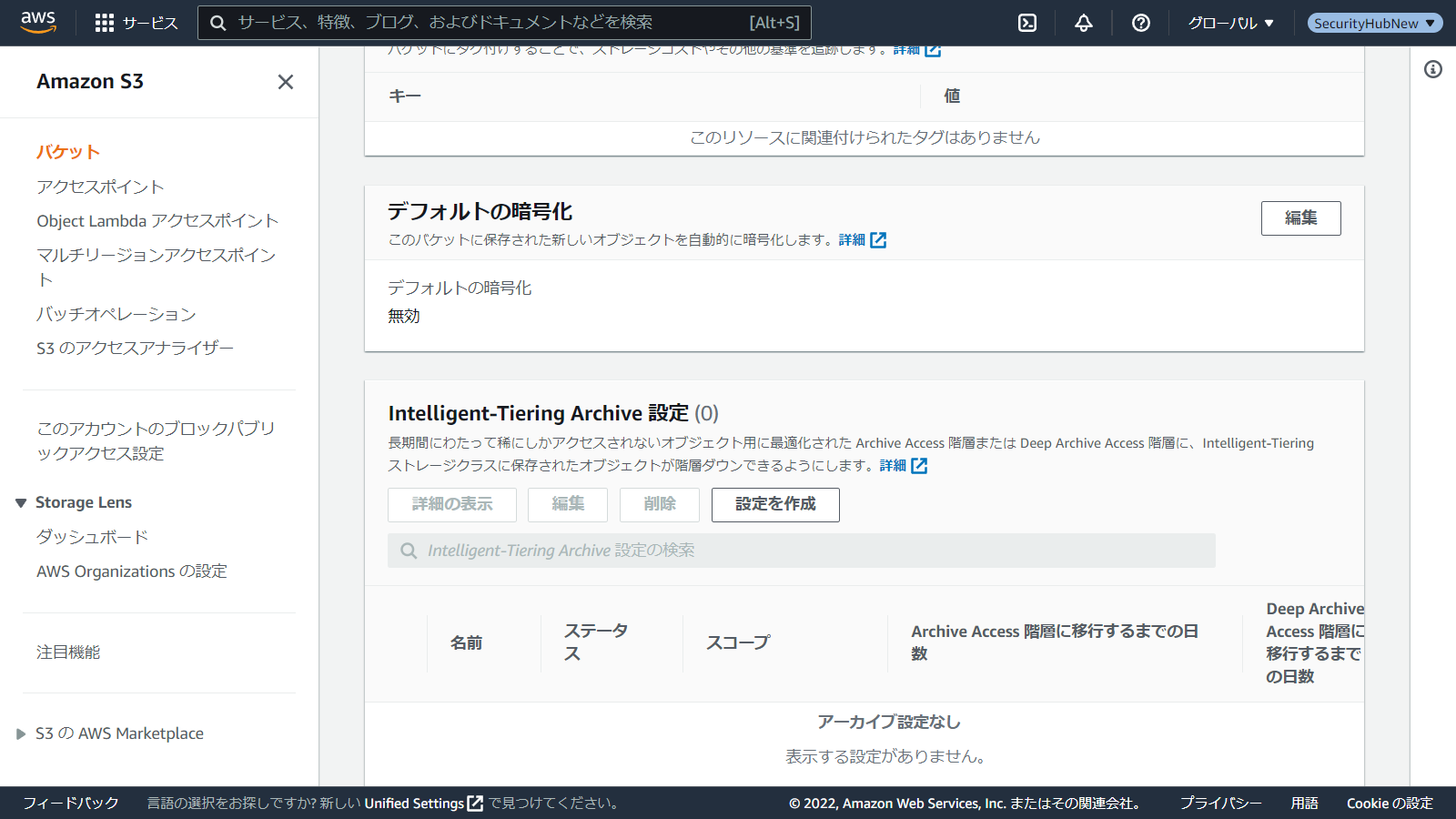Focus the Intelligent-Tiering Archive search field

(801, 551)
